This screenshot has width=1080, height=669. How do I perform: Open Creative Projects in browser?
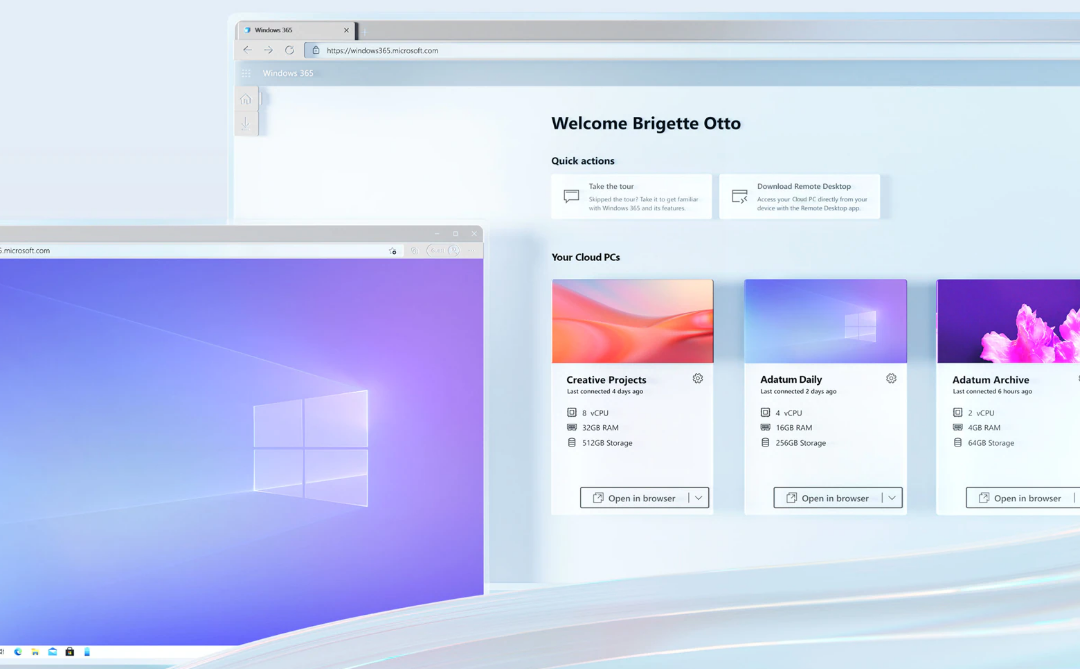(634, 497)
